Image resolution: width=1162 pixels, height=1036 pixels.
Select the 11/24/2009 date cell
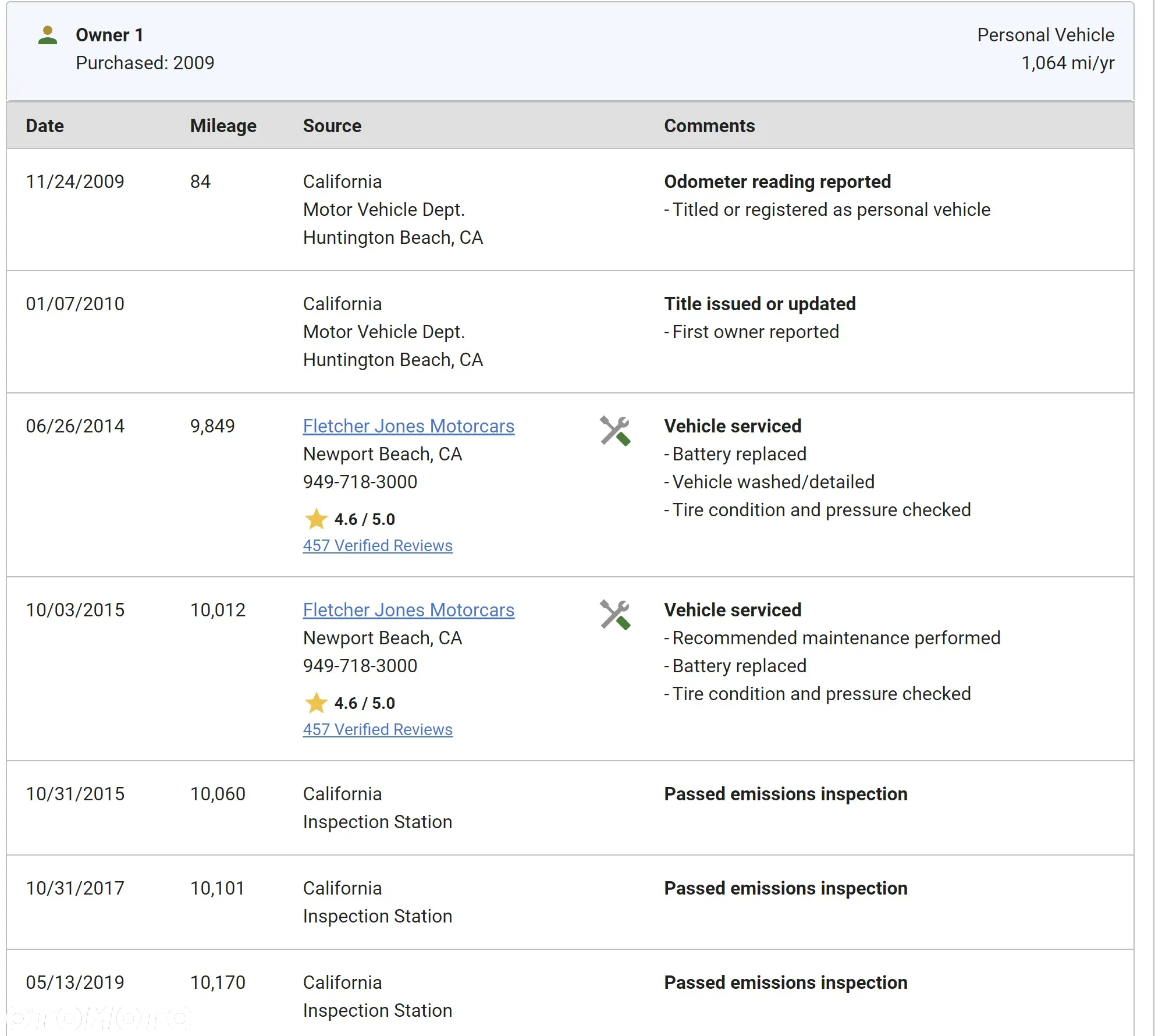tap(75, 182)
